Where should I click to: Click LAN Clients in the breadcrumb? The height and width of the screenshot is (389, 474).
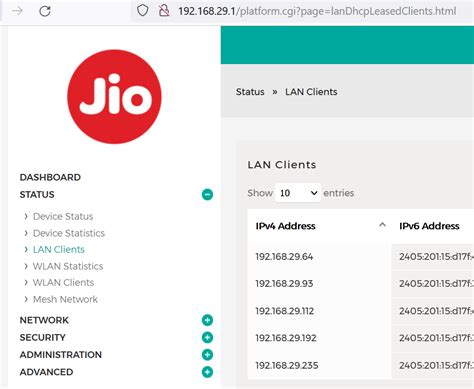pos(311,92)
